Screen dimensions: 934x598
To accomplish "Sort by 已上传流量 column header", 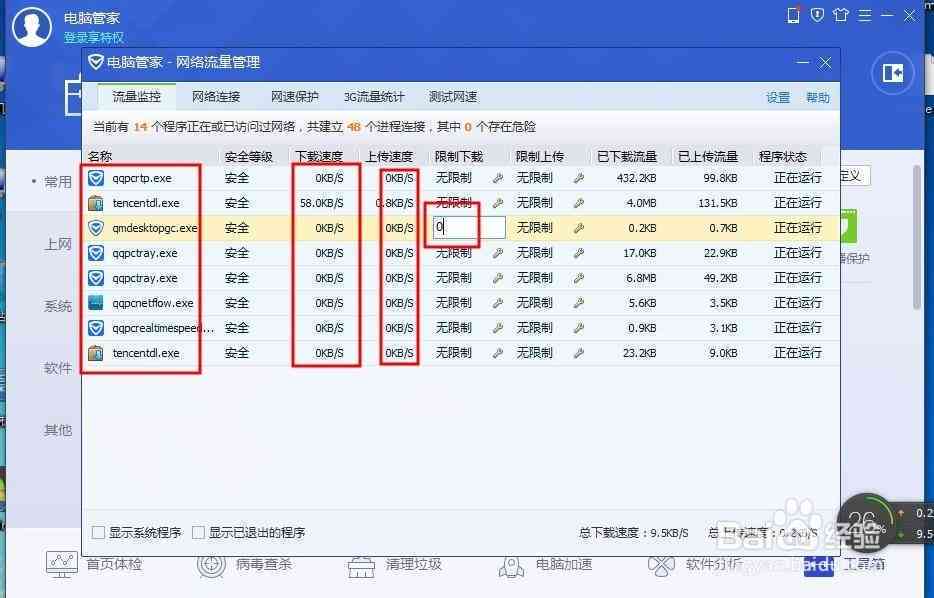I will 708,157.
